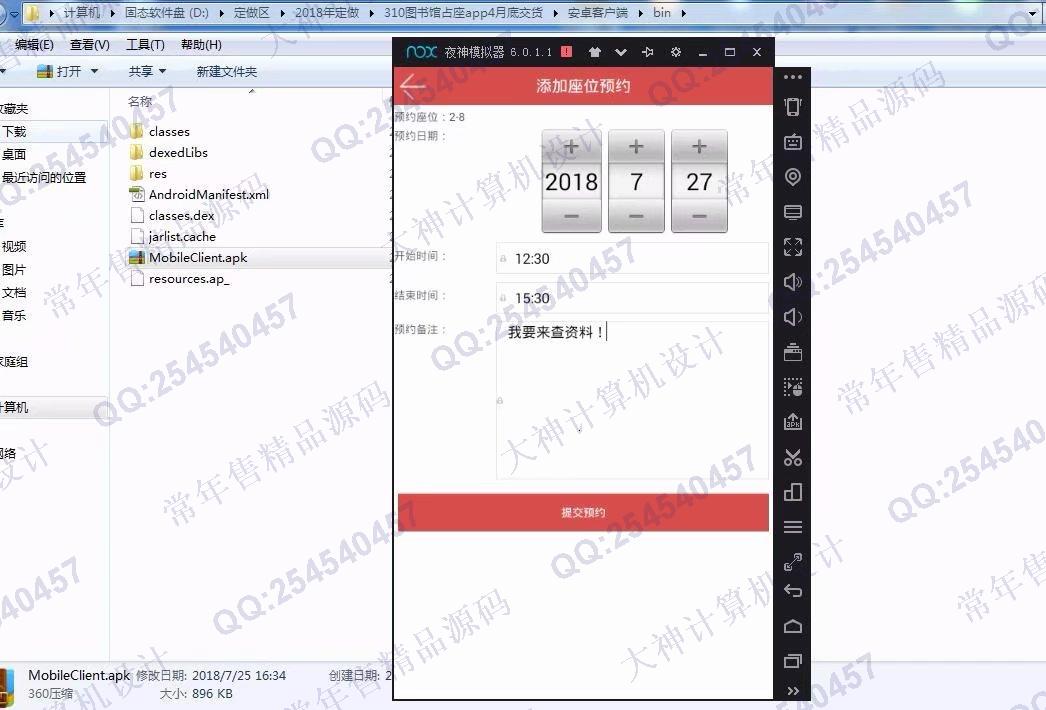Sort files by the 名称 column header
The height and width of the screenshot is (710, 1046).
click(140, 101)
